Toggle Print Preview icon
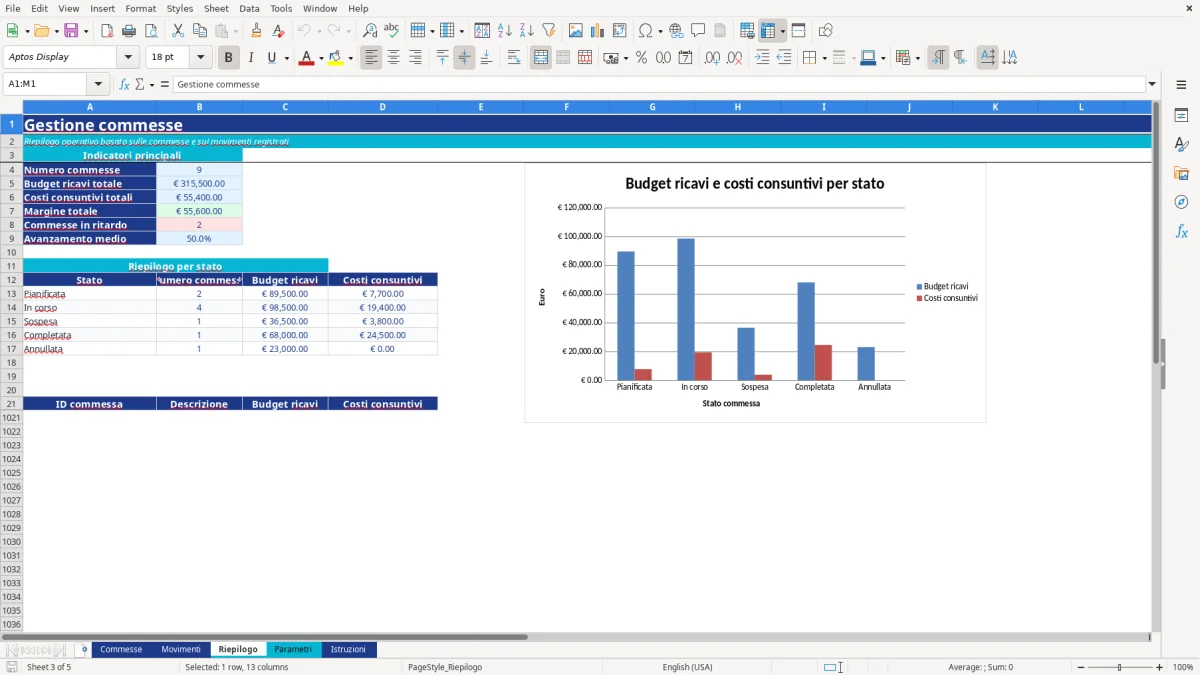This screenshot has width=1200, height=675. (151, 31)
